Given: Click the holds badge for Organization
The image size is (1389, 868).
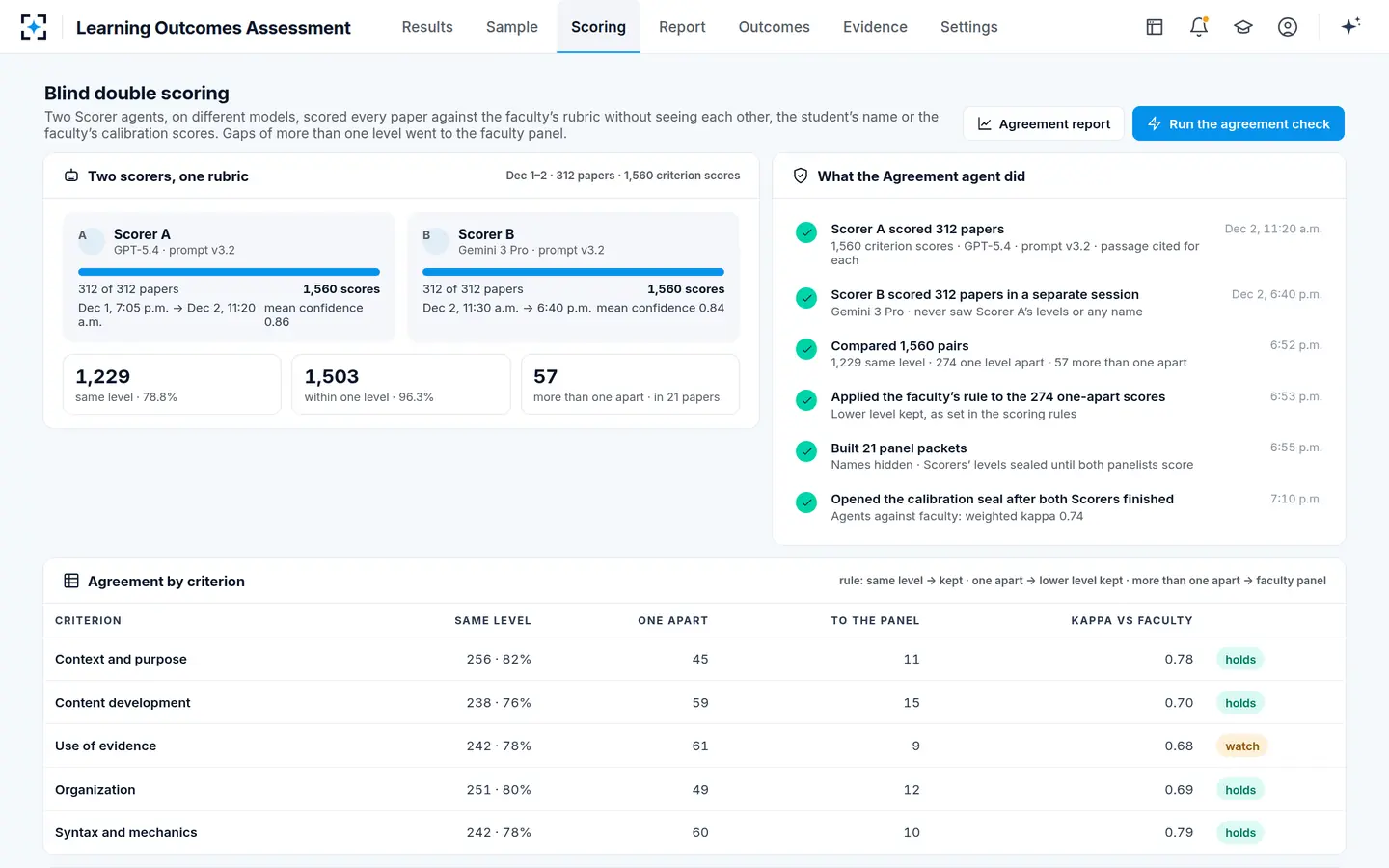Looking at the screenshot, I should point(1240,789).
